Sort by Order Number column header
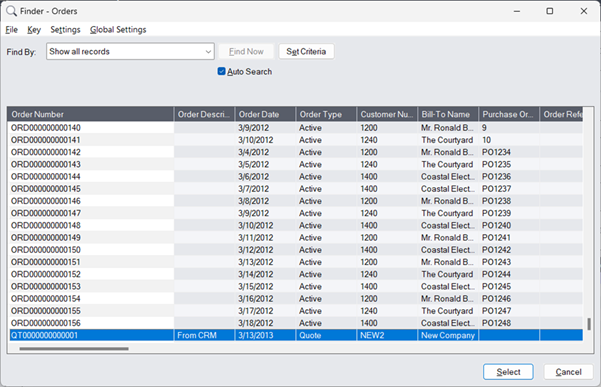Screen dimensions: 601x387 (x=90, y=114)
